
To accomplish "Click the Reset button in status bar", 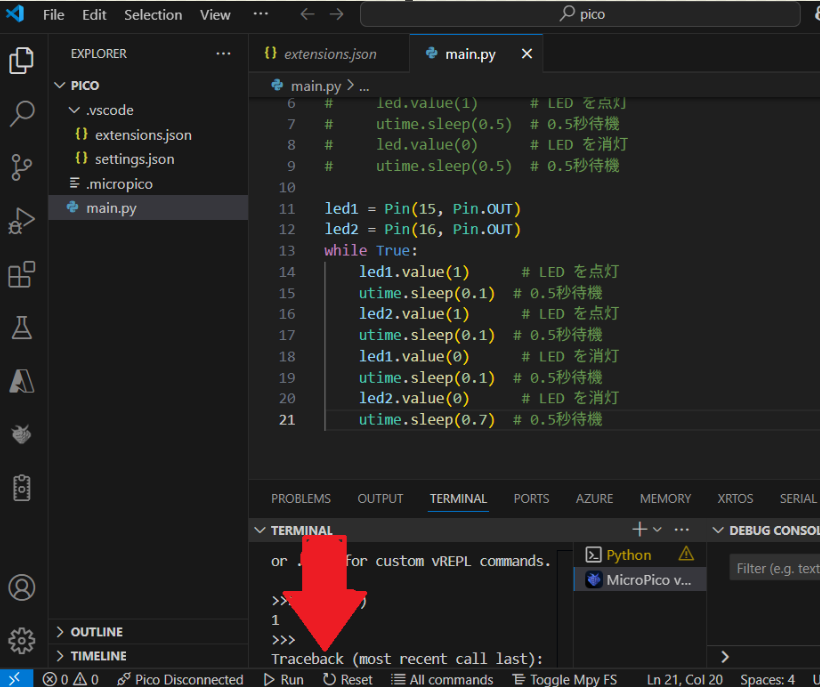I will [348, 679].
